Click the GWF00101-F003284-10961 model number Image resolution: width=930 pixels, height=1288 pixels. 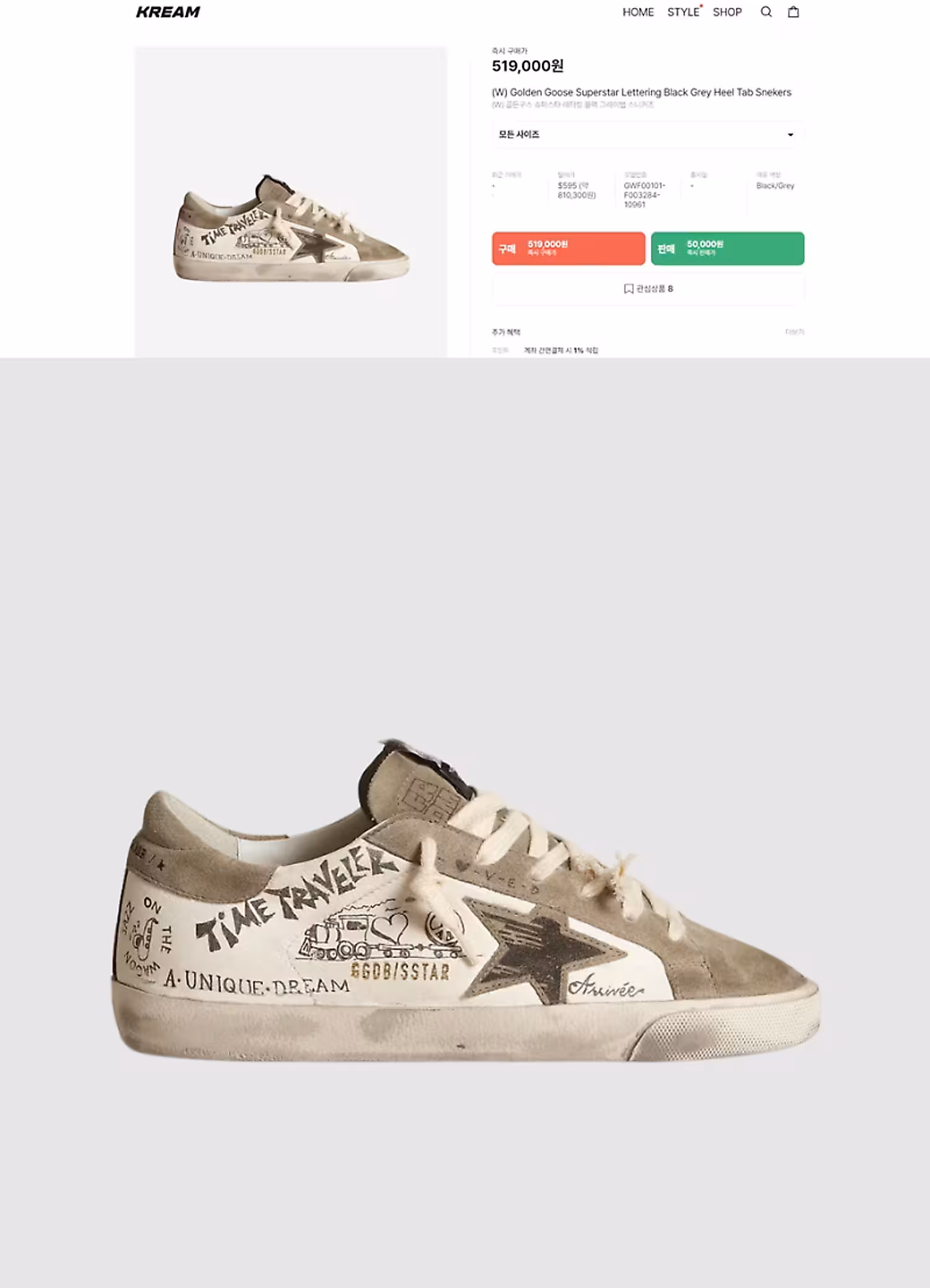tap(645, 195)
